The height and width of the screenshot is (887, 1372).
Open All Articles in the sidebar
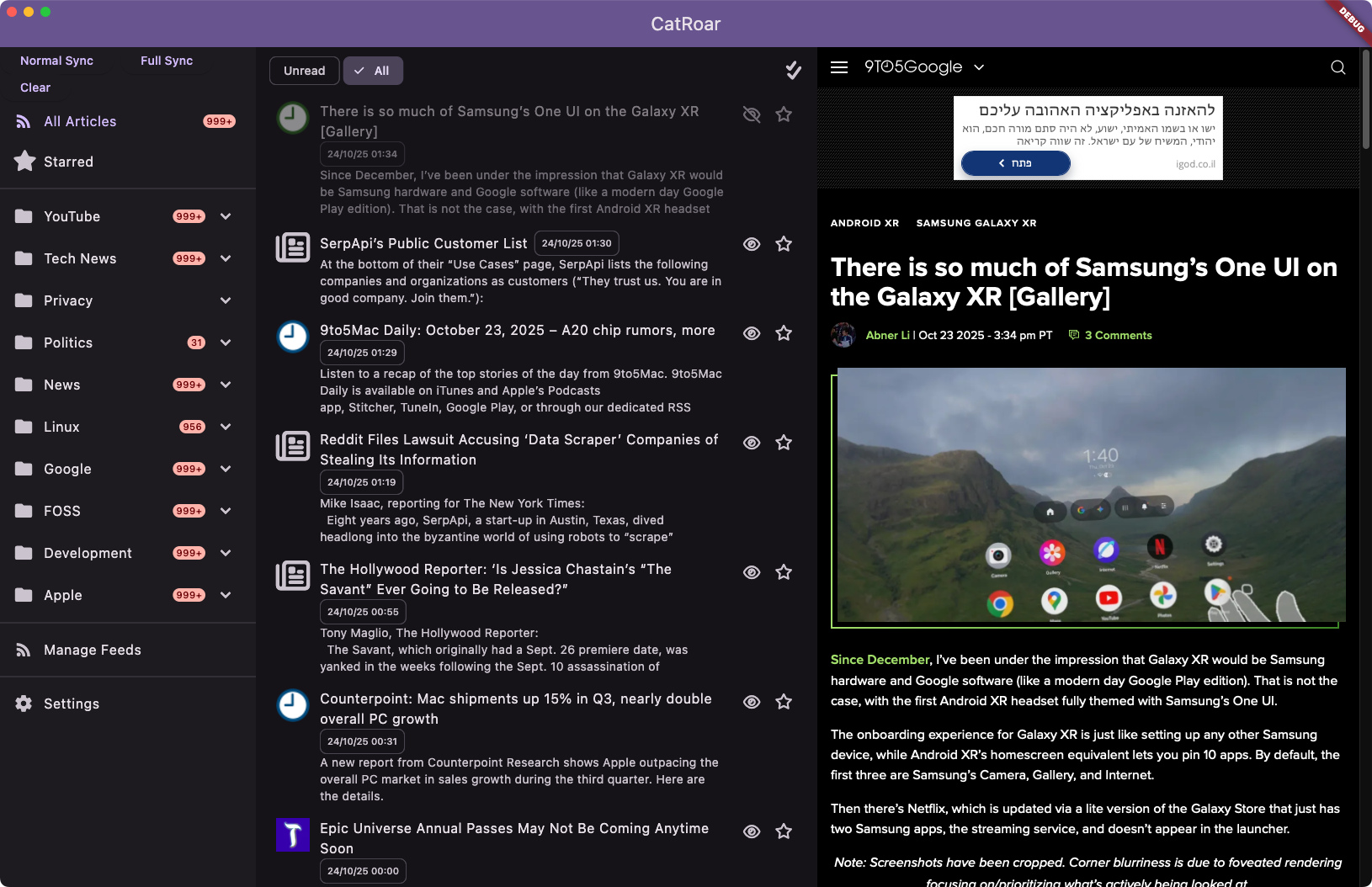(x=126, y=121)
